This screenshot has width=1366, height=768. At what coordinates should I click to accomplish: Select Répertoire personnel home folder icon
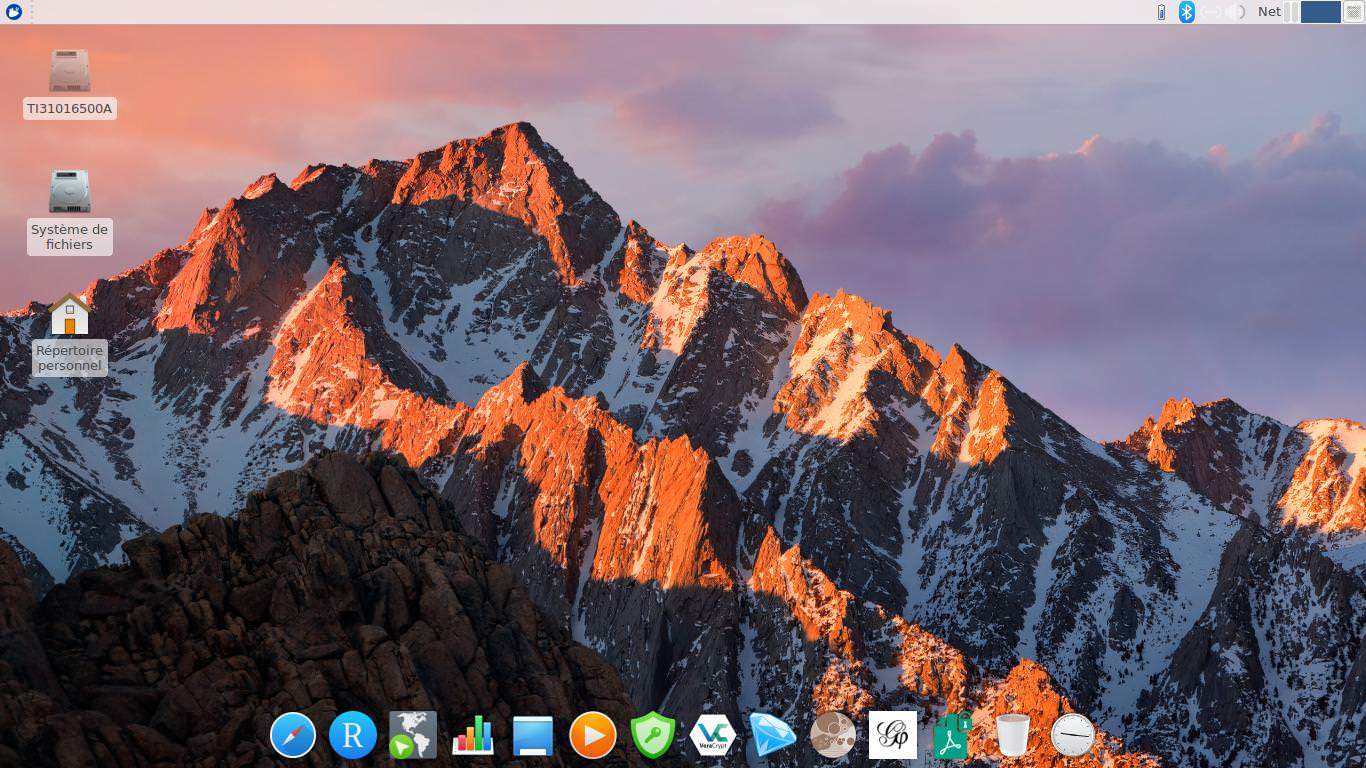(x=70, y=315)
